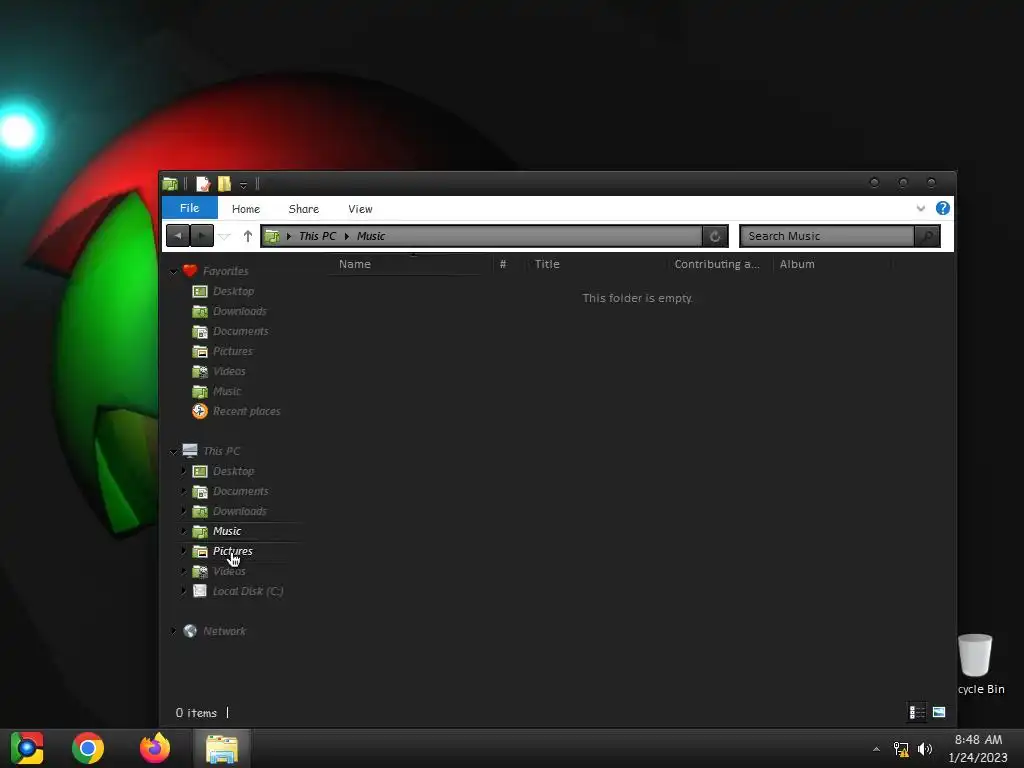The width and height of the screenshot is (1024, 768).
Task: Click the folder icon in the address bar
Action: [272, 236]
